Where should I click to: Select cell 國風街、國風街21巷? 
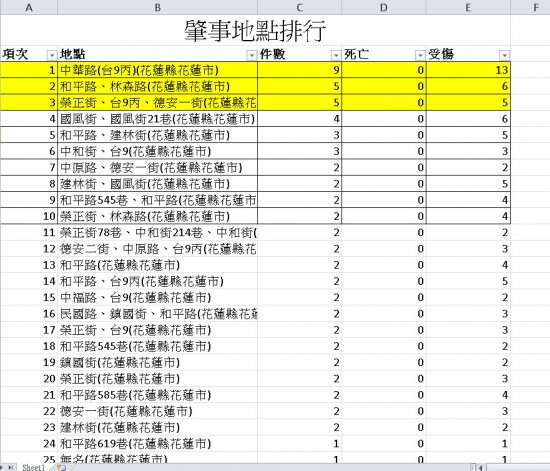(x=157, y=119)
